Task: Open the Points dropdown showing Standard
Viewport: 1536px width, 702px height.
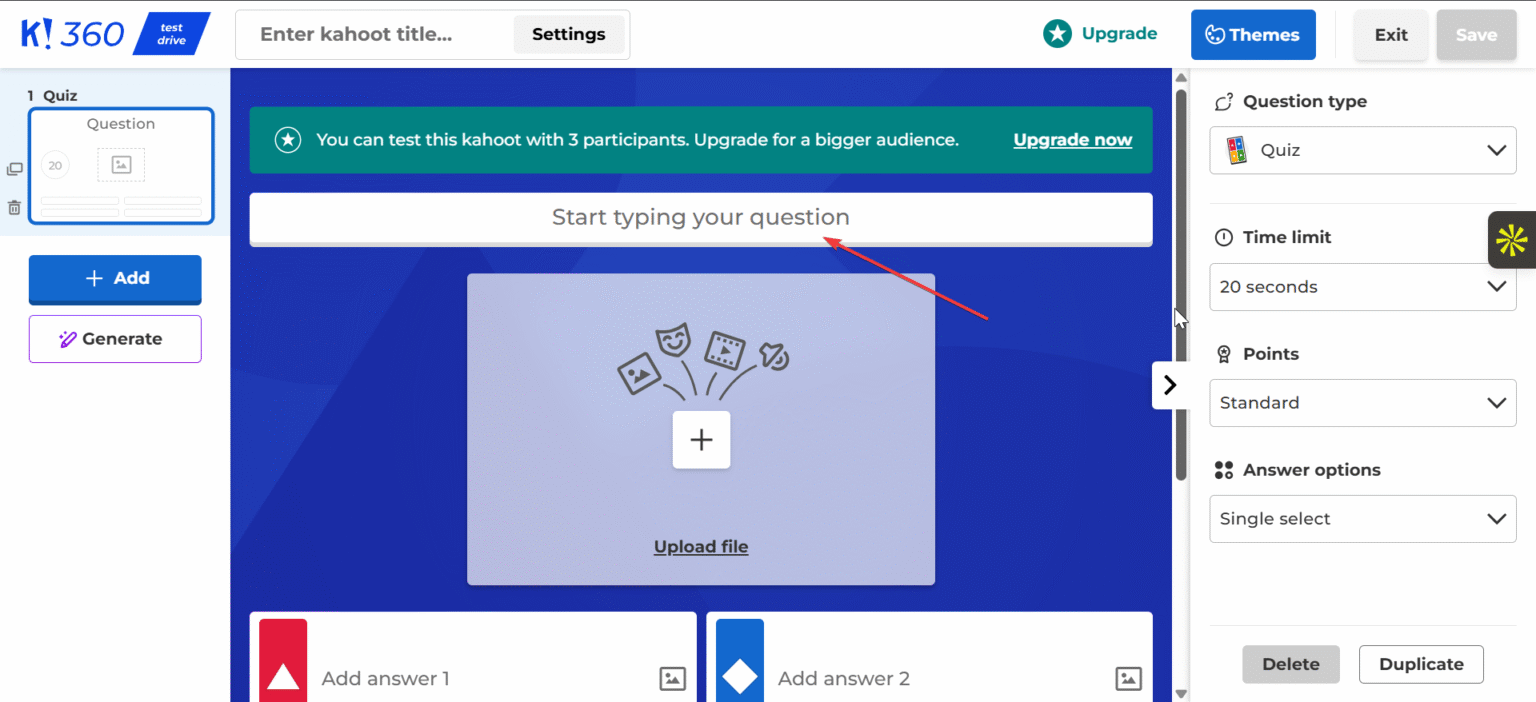Action: tap(1362, 403)
